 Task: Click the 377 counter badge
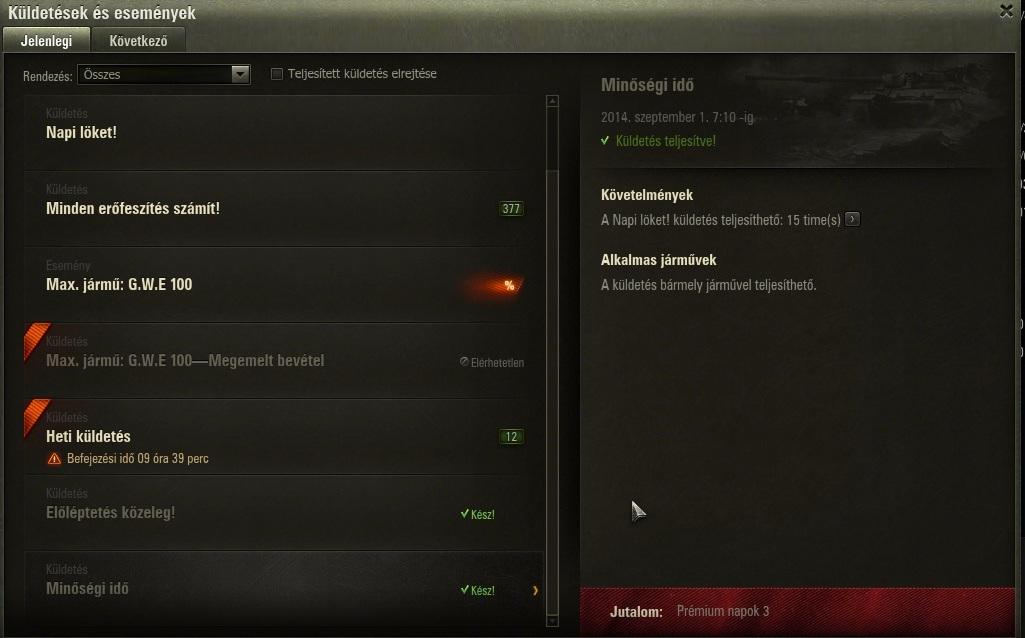pos(511,209)
